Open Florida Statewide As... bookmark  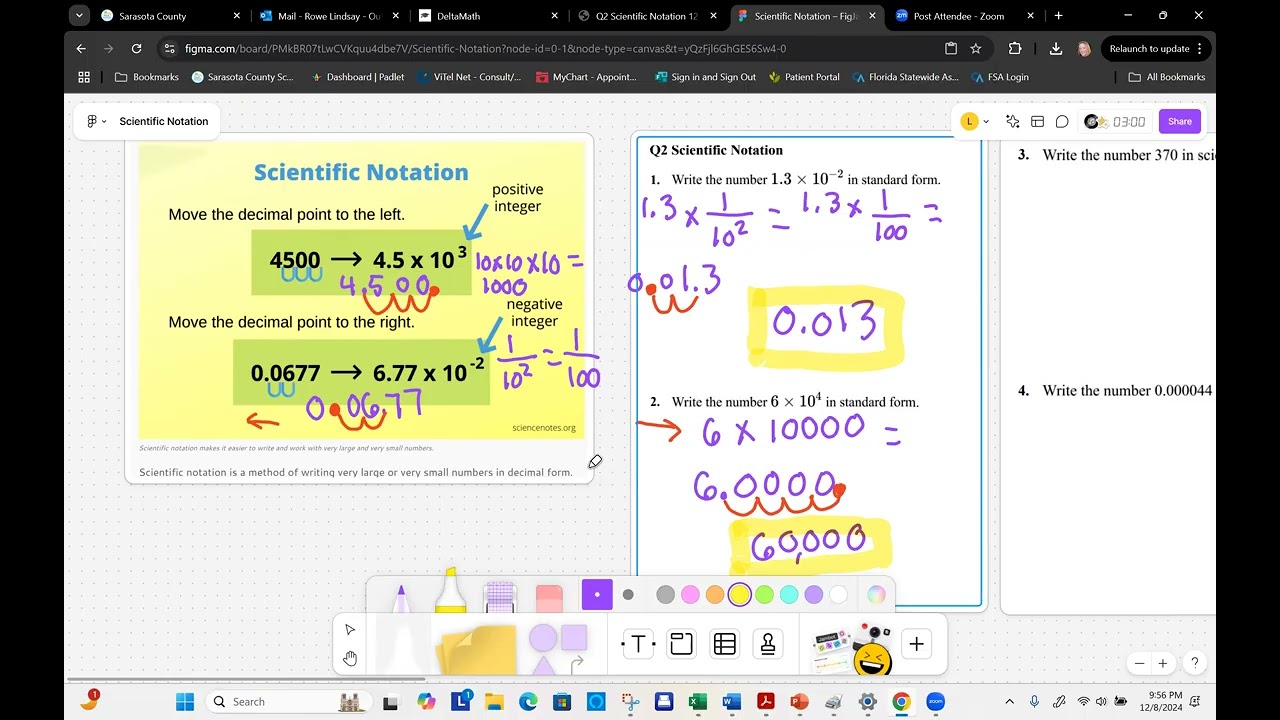tap(905, 77)
